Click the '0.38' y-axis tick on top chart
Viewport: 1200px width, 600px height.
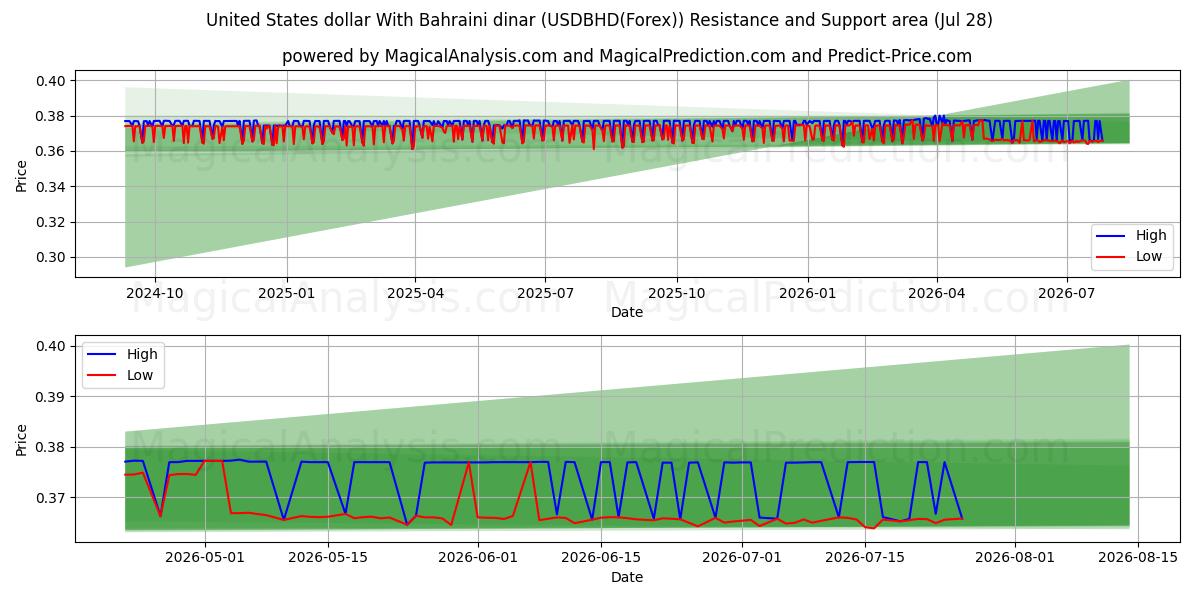click(52, 116)
